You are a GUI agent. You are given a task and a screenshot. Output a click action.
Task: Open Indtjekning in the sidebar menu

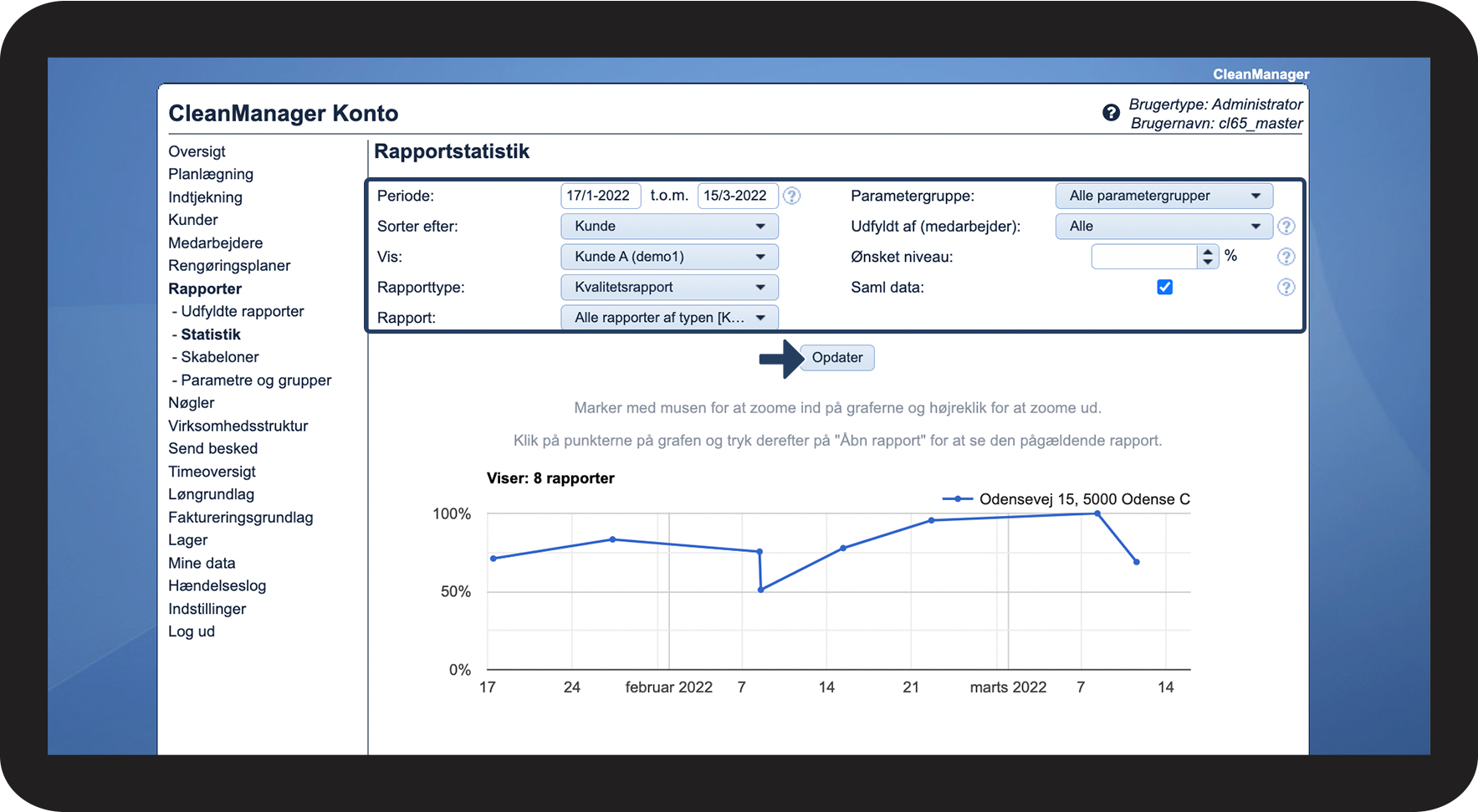205,197
